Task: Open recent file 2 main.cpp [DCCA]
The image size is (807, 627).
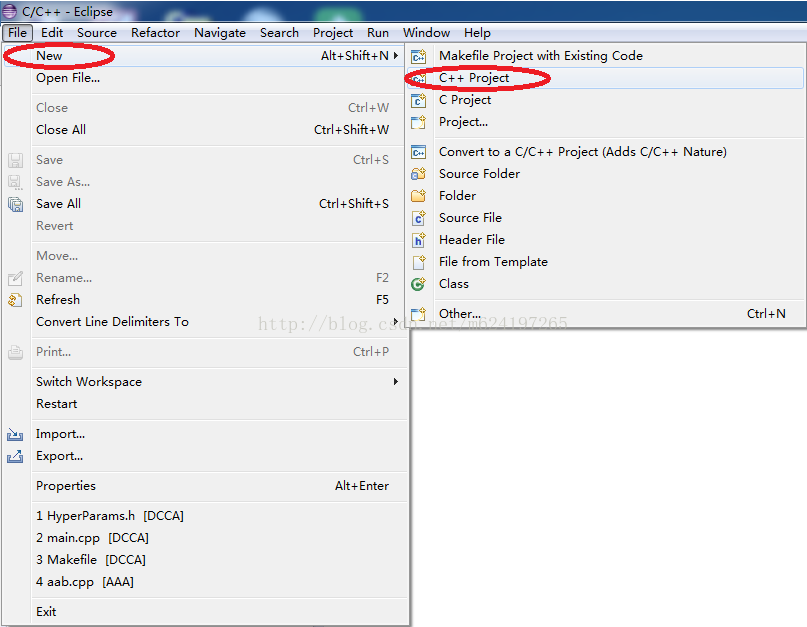Action: [205, 538]
